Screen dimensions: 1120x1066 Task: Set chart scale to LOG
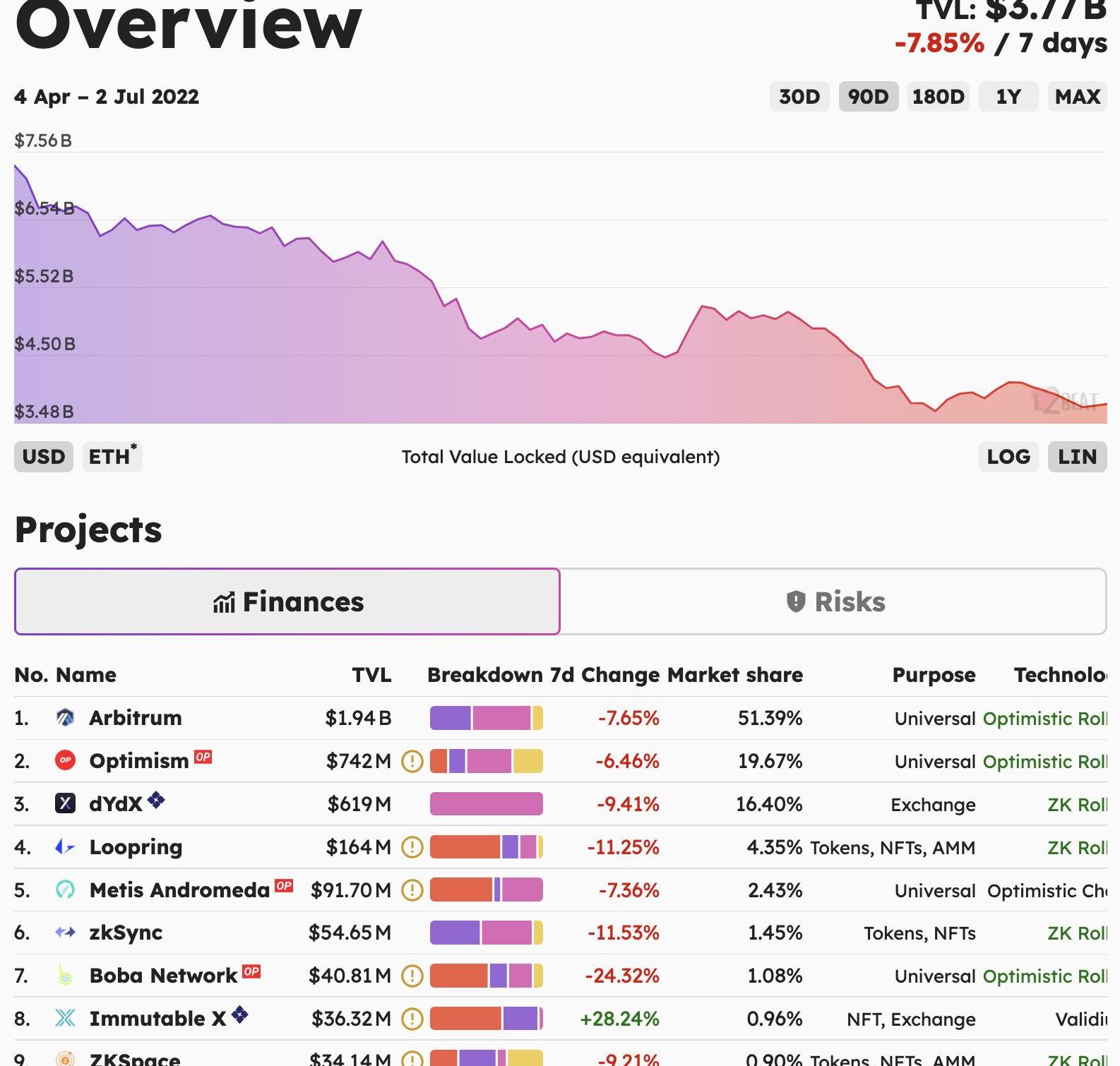(x=1008, y=457)
